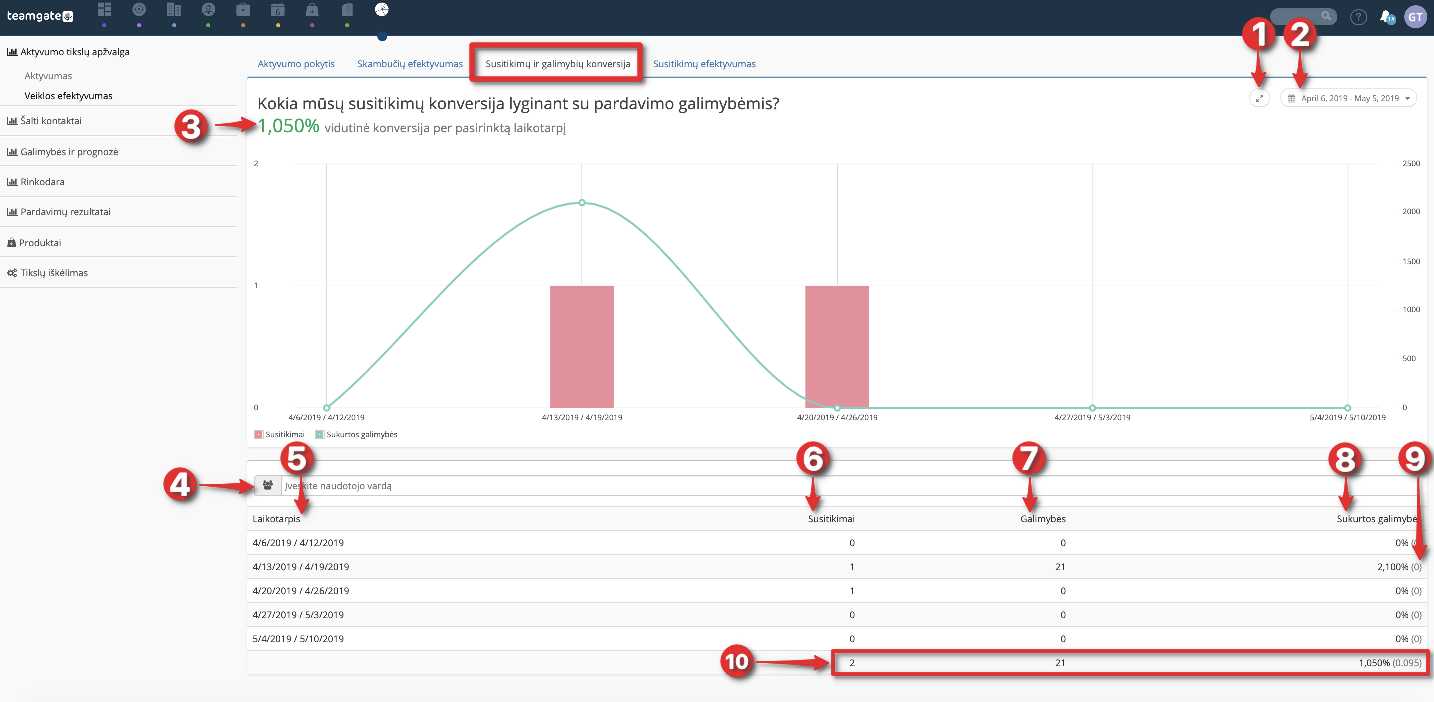Select the 5/4/2019 / 5/10/2019 row
This screenshot has width=1434, height=702.
838,639
